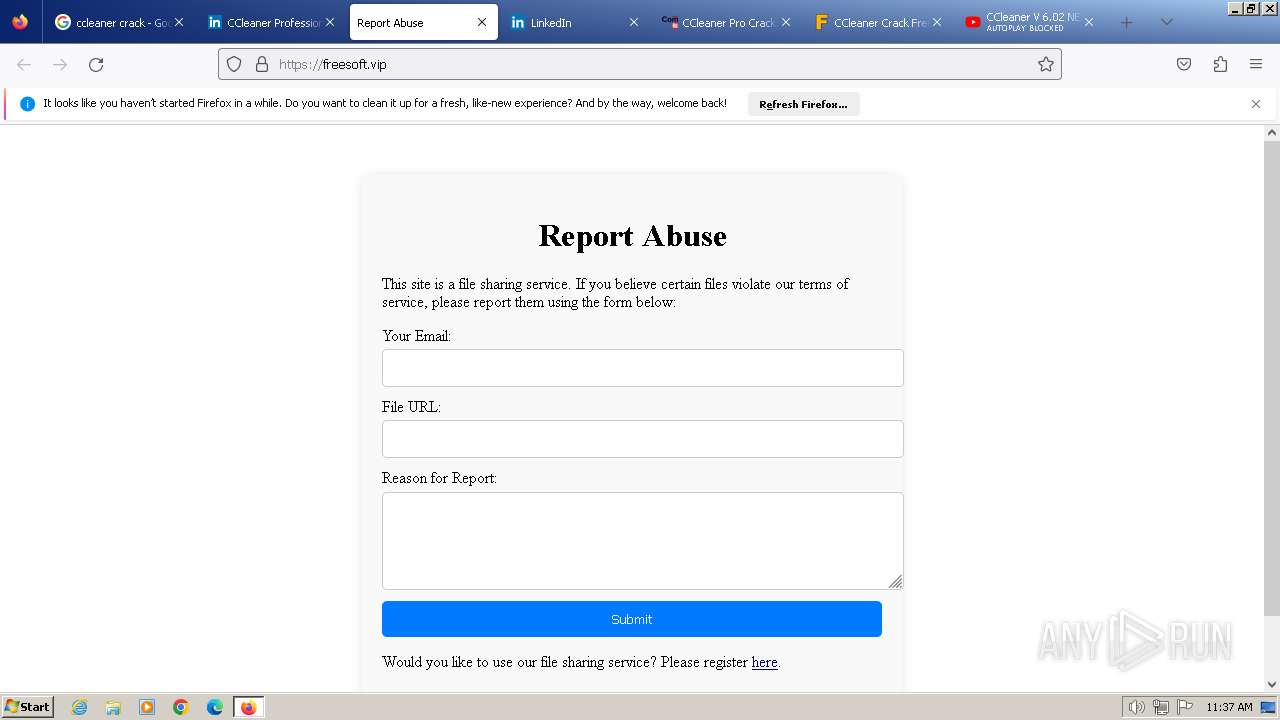Viewport: 1280px width, 720px height.
Task: Click the vertical scrollbar thumb
Action: coord(1272,377)
